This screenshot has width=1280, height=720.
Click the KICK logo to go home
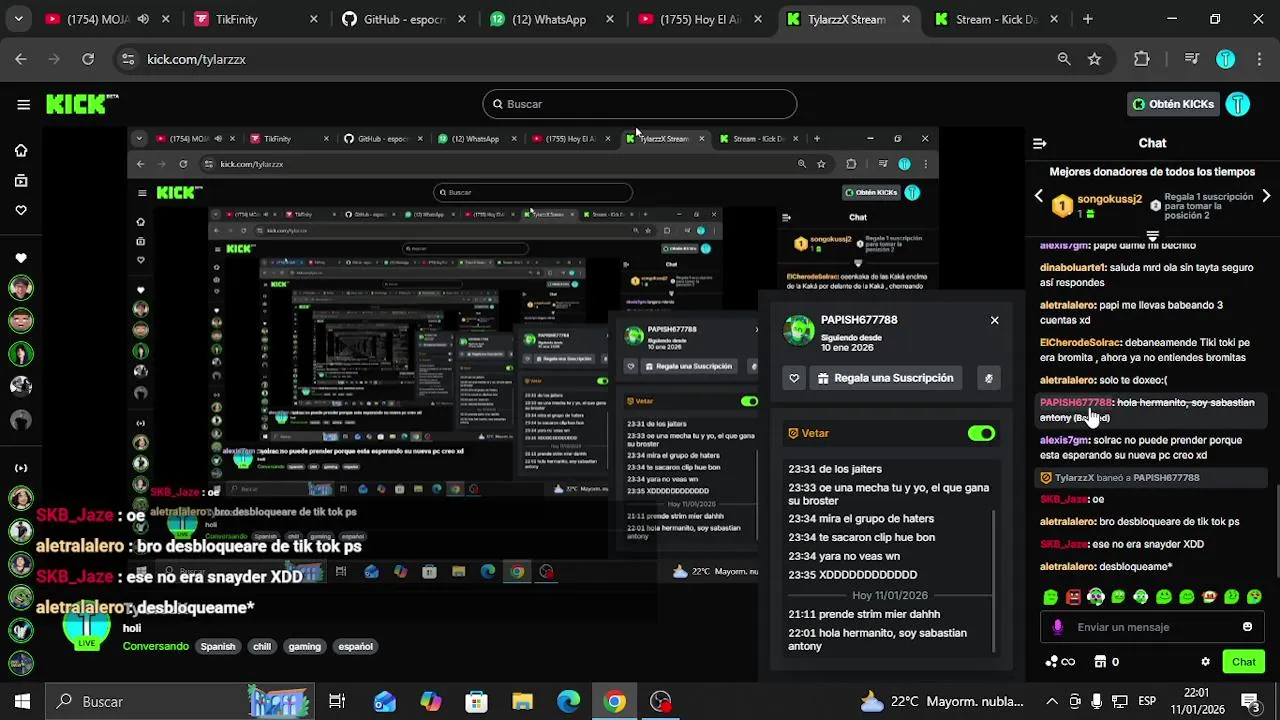82,104
